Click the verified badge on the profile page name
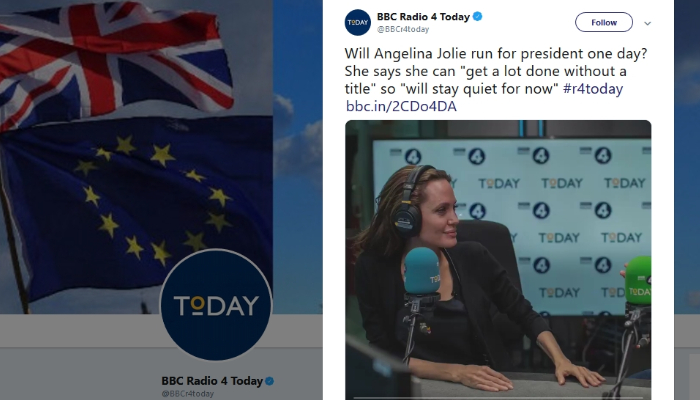Image resolution: width=700 pixels, height=400 pixels. [270, 381]
